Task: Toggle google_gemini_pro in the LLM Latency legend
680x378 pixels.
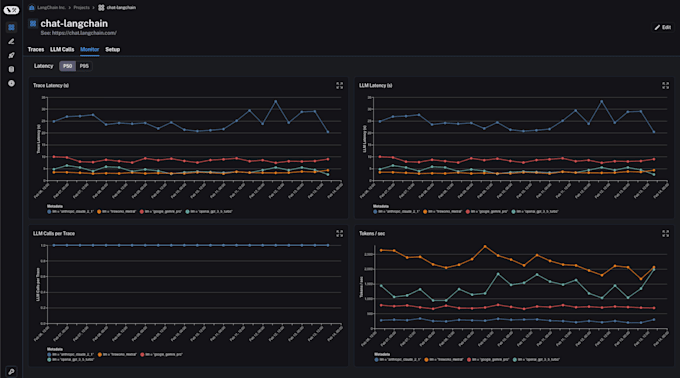Action: point(487,212)
